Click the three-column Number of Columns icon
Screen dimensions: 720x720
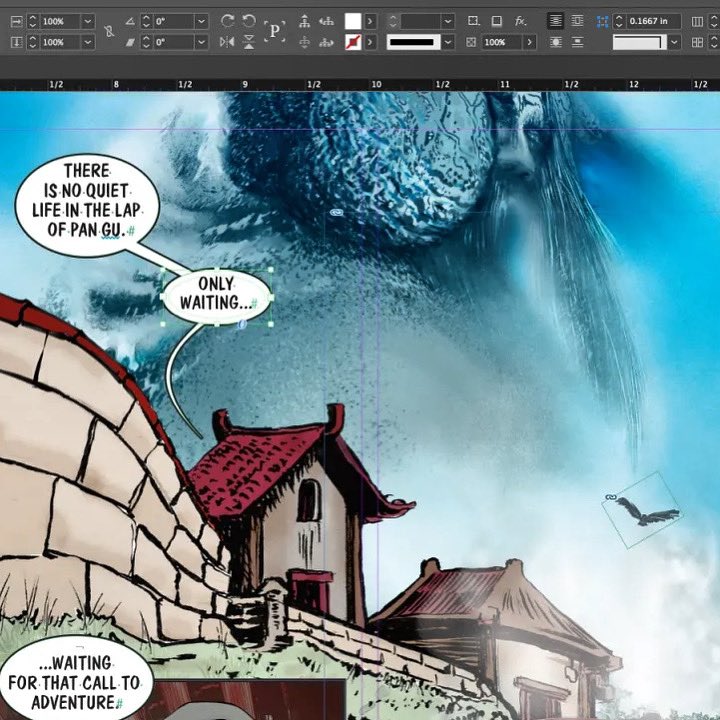(x=698, y=21)
